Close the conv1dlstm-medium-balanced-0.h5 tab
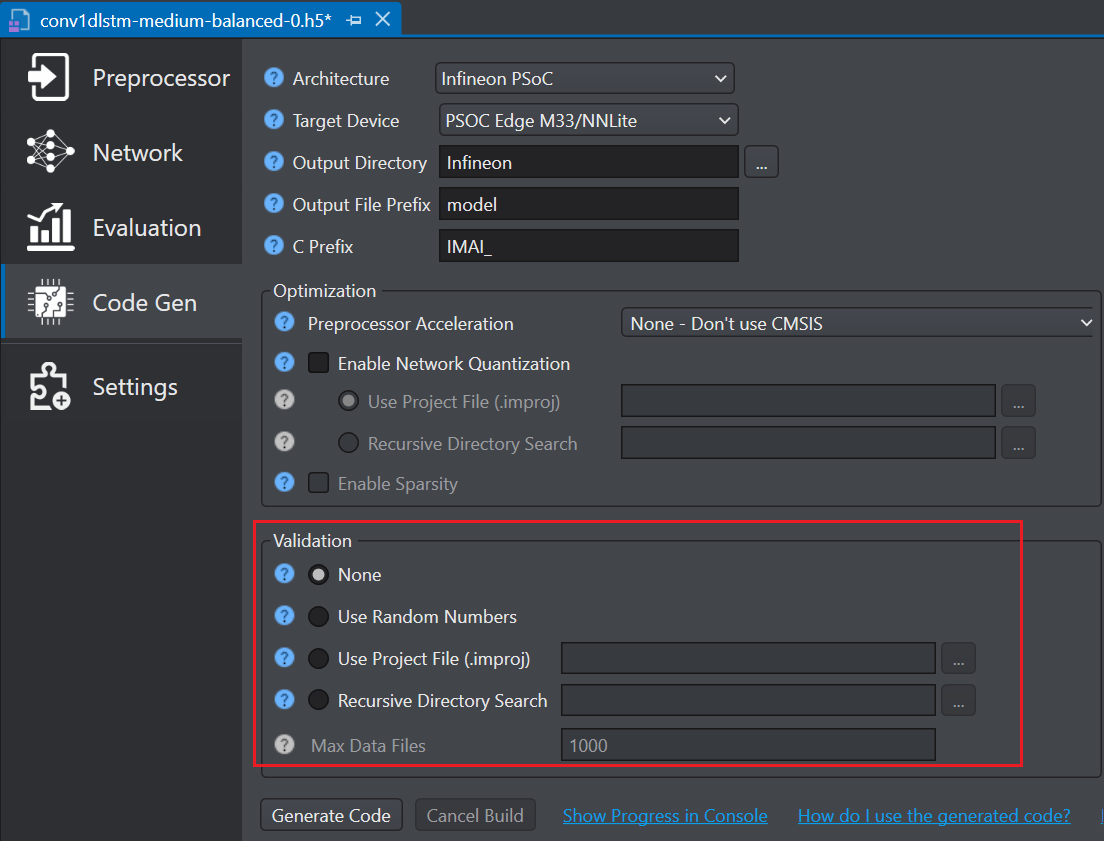This screenshot has height=841, width=1104. tap(383, 19)
